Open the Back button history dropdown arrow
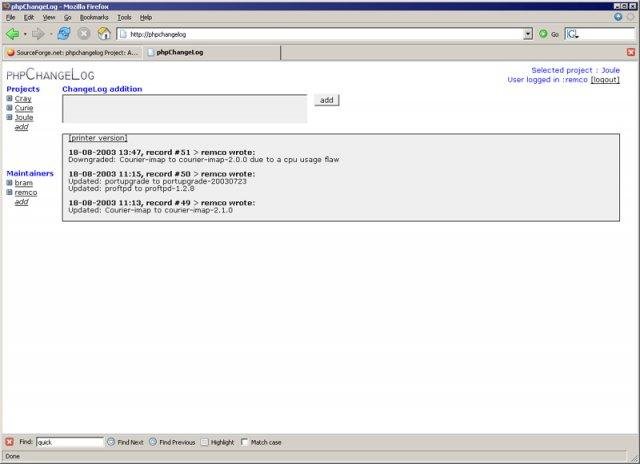The width and height of the screenshot is (640, 464). coord(25,34)
